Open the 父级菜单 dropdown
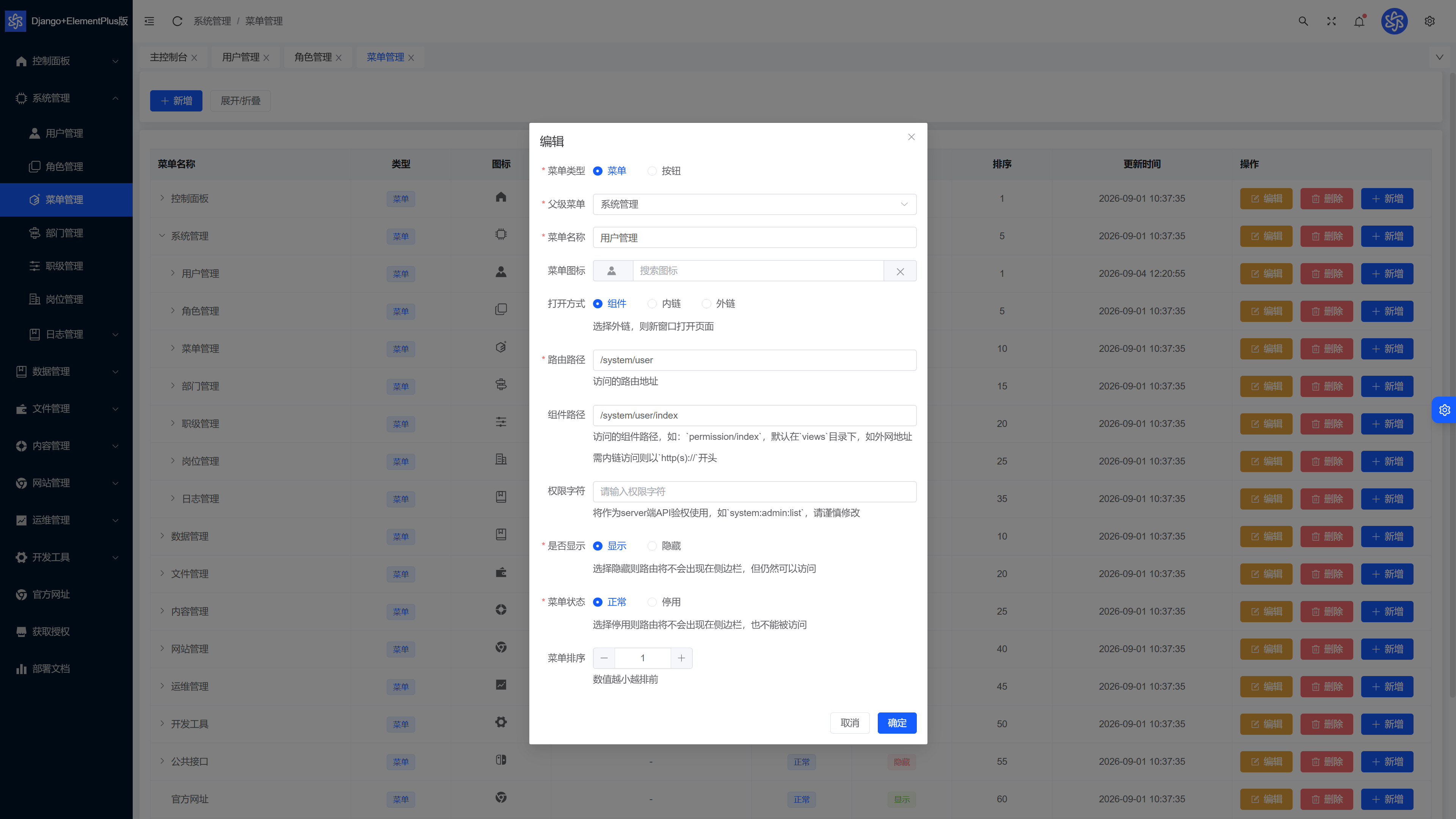The height and width of the screenshot is (819, 1456). pos(754,204)
